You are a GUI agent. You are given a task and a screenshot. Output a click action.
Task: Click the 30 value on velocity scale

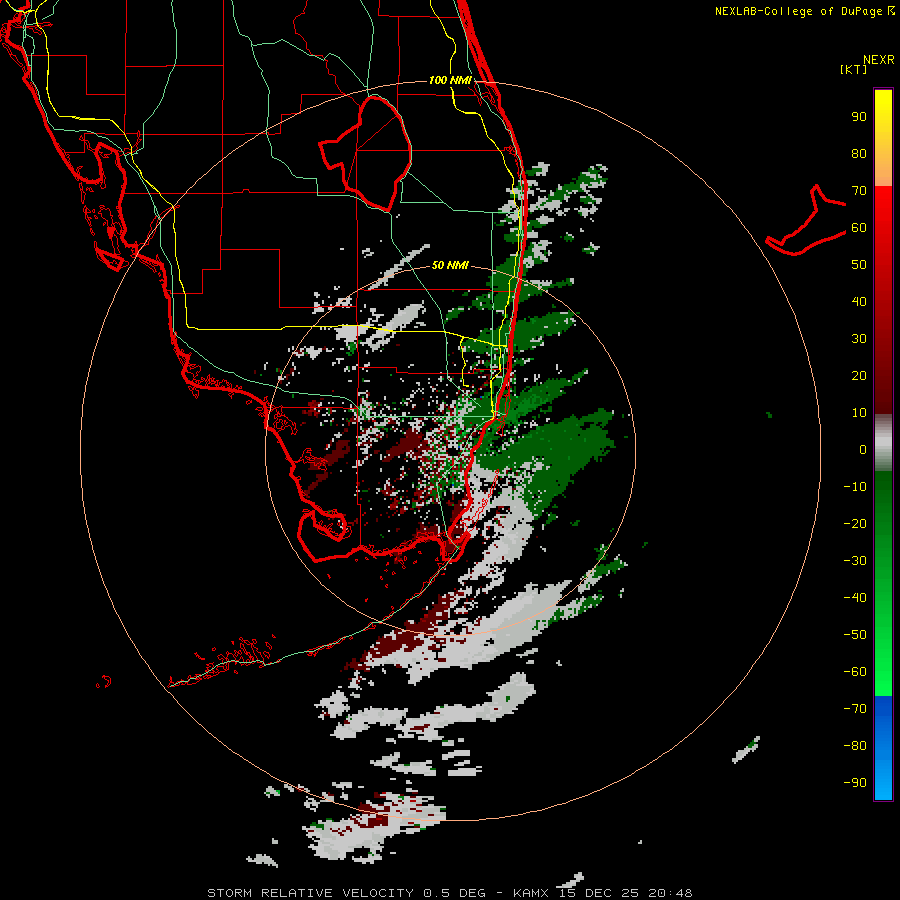pyautogui.click(x=859, y=339)
